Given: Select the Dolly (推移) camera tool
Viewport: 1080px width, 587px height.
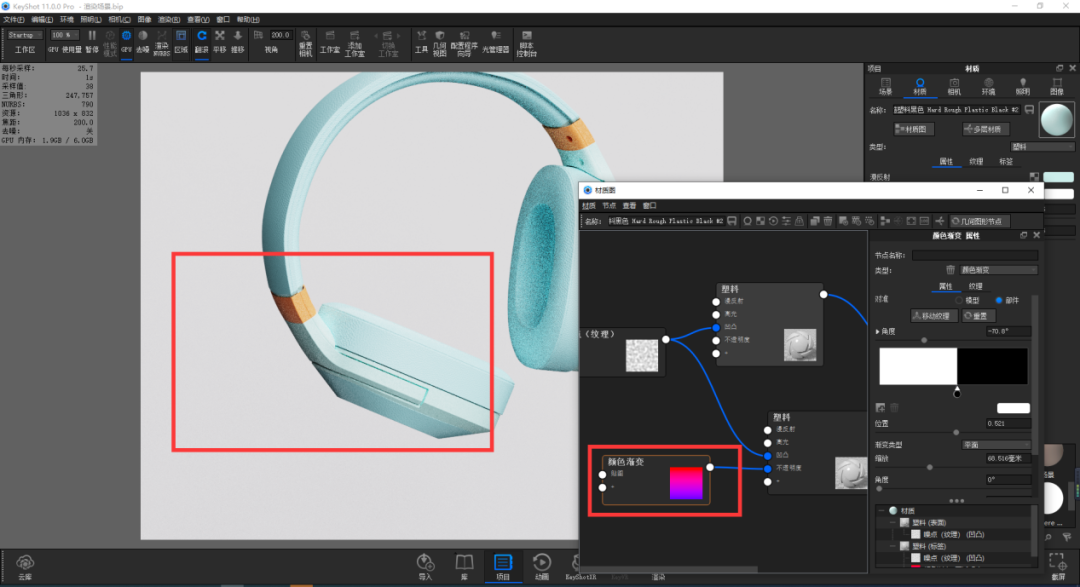Looking at the screenshot, I should 238,36.
